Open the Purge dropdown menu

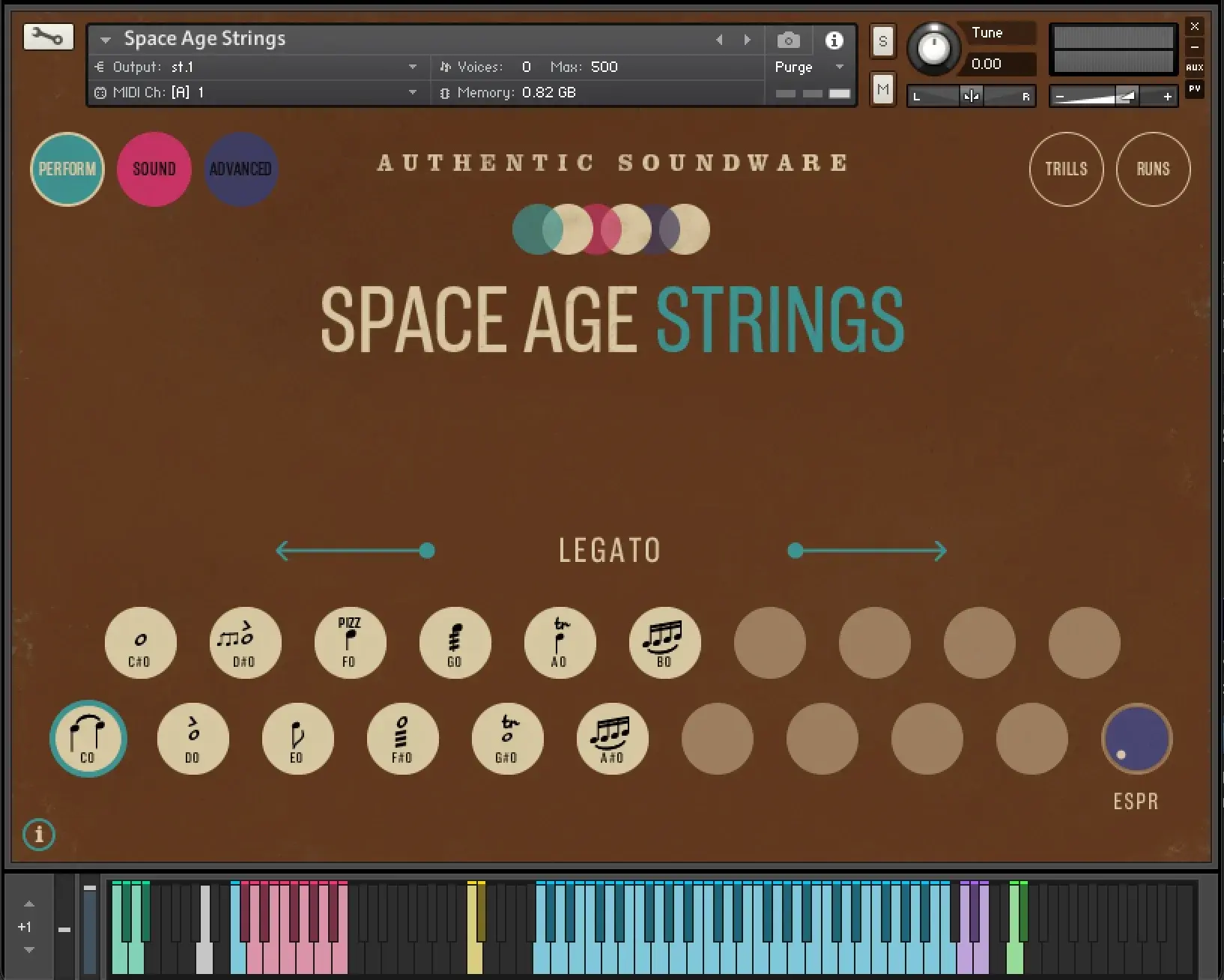(809, 67)
